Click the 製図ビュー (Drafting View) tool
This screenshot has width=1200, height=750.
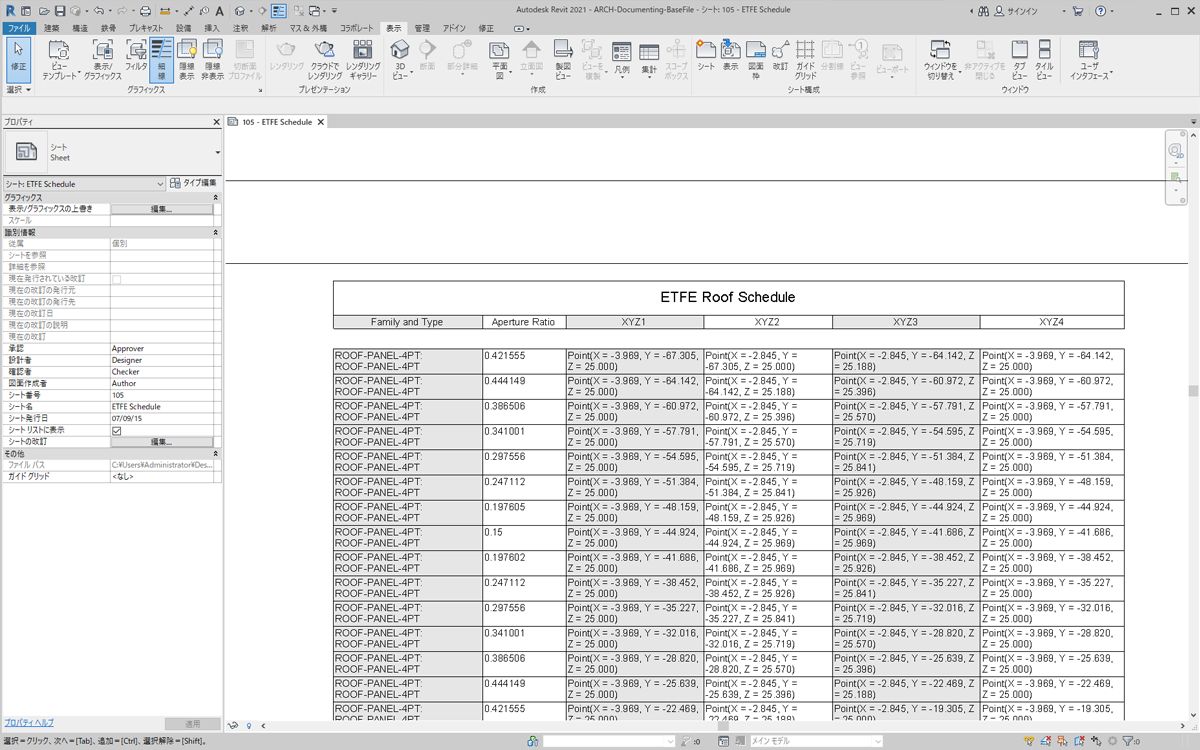pos(563,60)
